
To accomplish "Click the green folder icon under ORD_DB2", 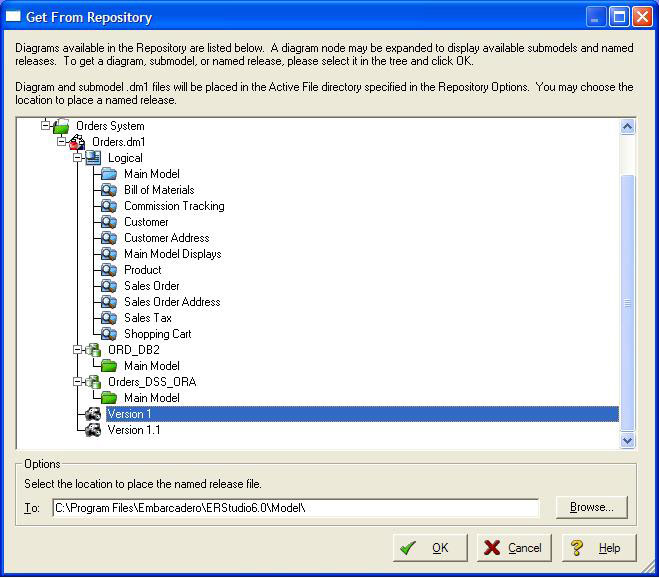I will 109,366.
